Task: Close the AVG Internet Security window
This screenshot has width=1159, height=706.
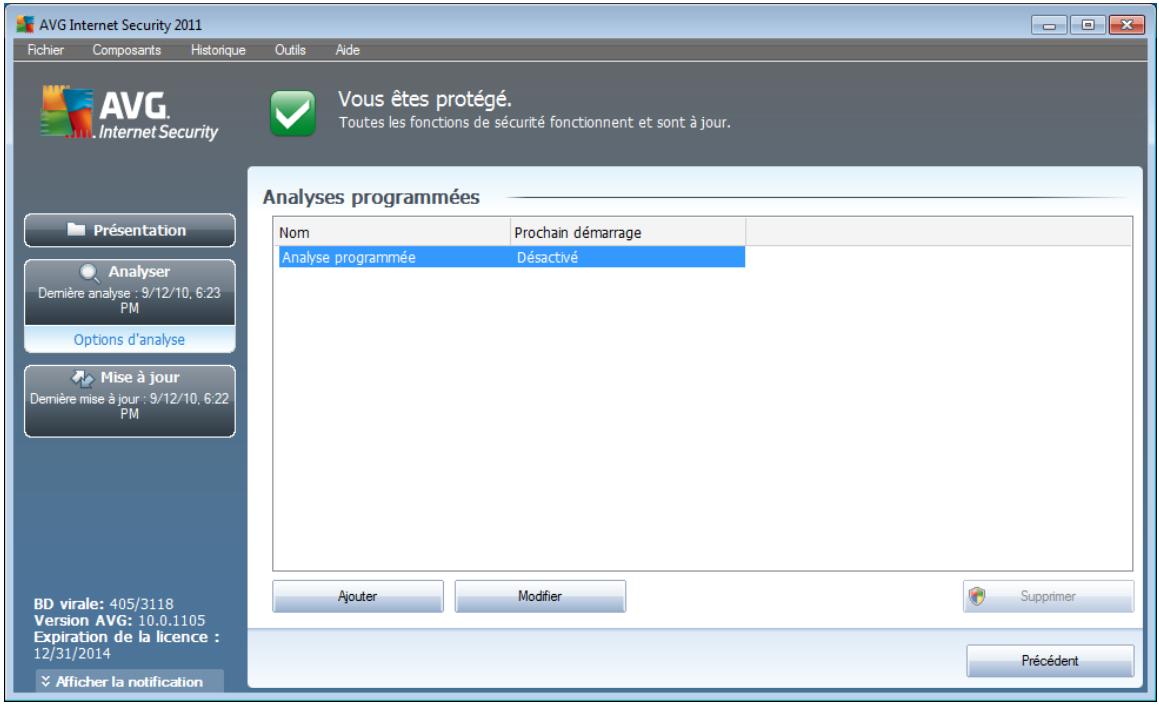Action: 1127,25
